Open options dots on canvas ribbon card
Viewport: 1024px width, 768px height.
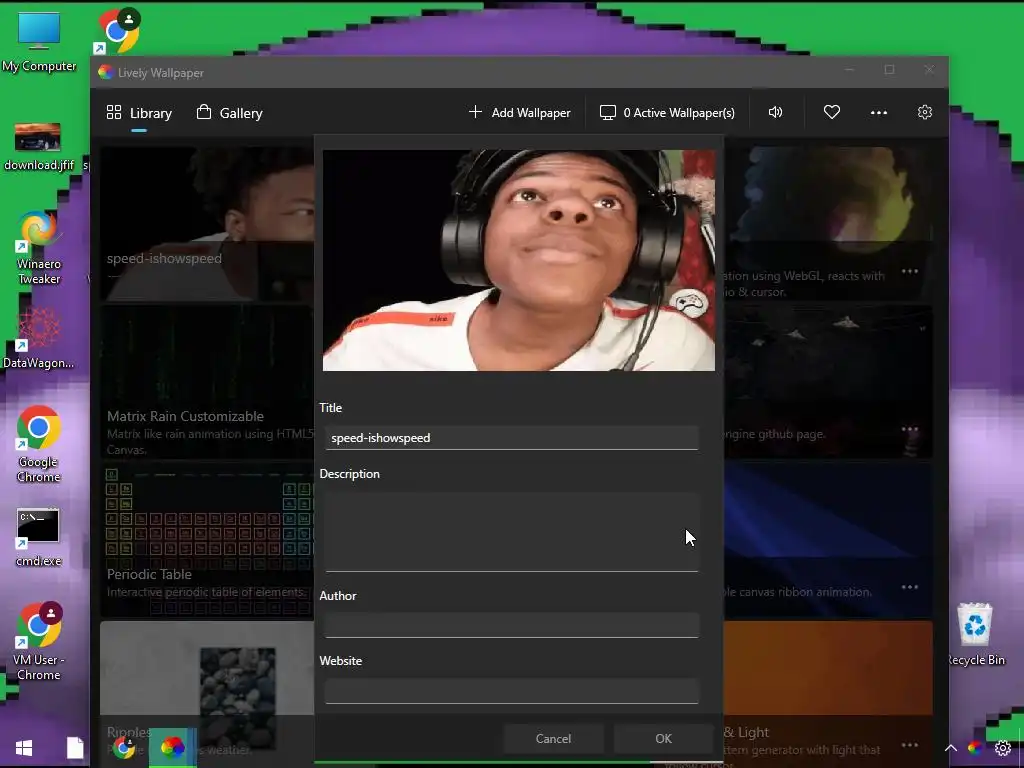(910, 587)
